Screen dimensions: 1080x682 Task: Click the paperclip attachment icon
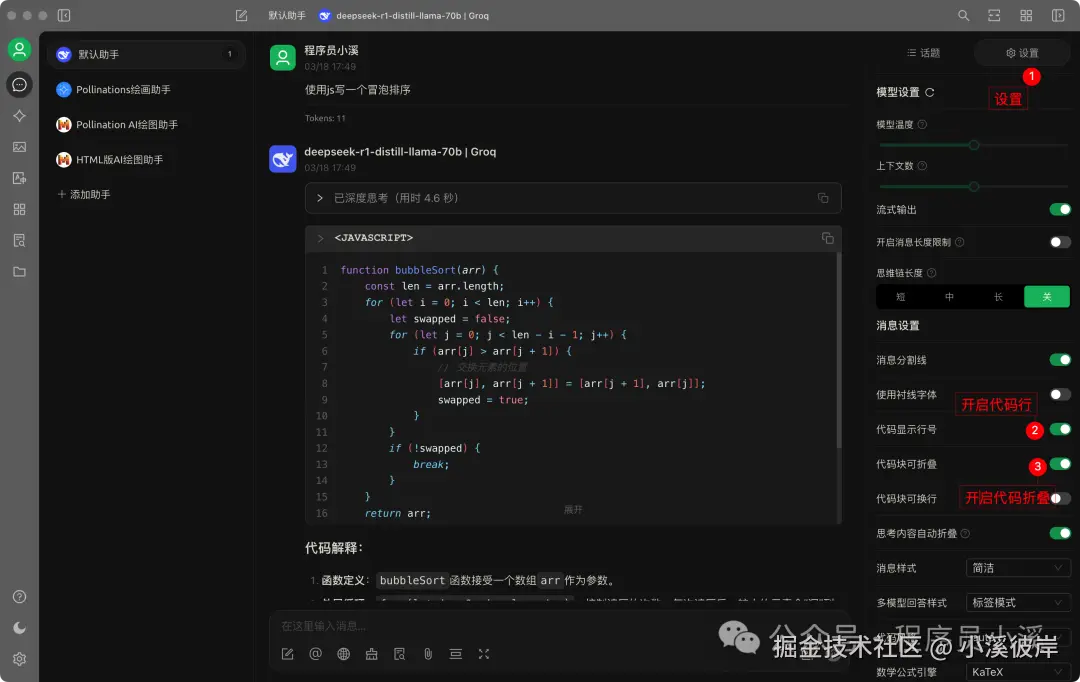click(x=428, y=653)
